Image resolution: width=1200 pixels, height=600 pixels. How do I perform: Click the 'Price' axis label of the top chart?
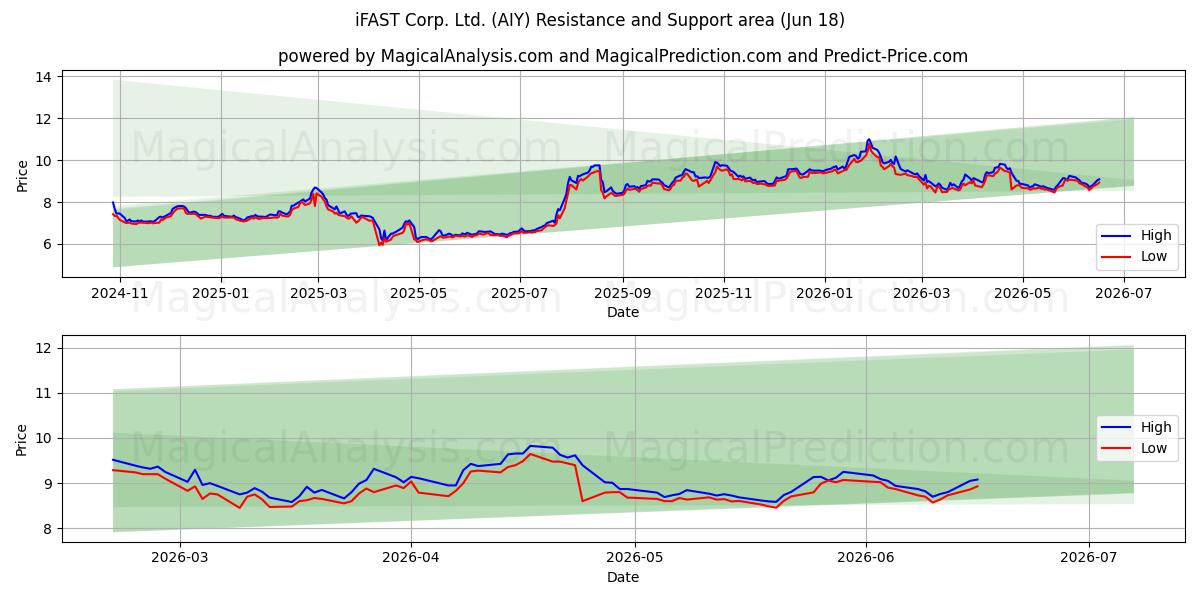tap(22, 176)
